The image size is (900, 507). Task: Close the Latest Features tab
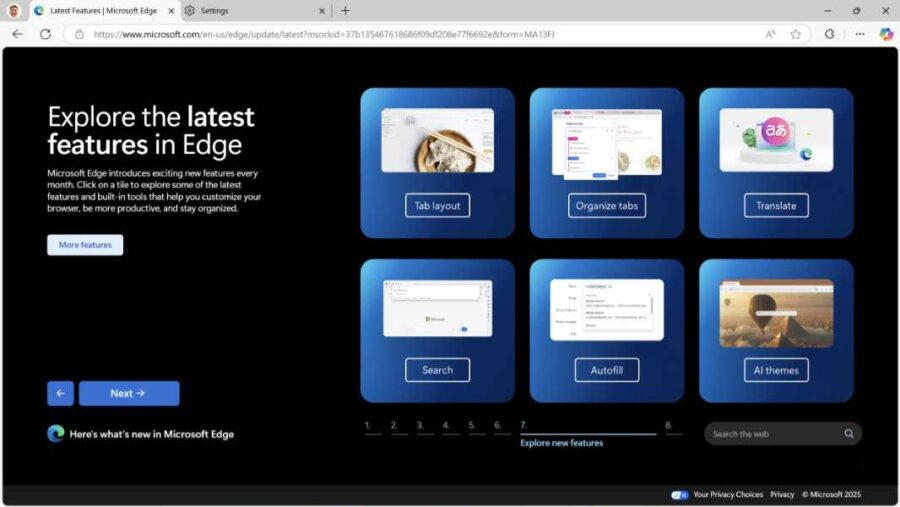point(170,11)
